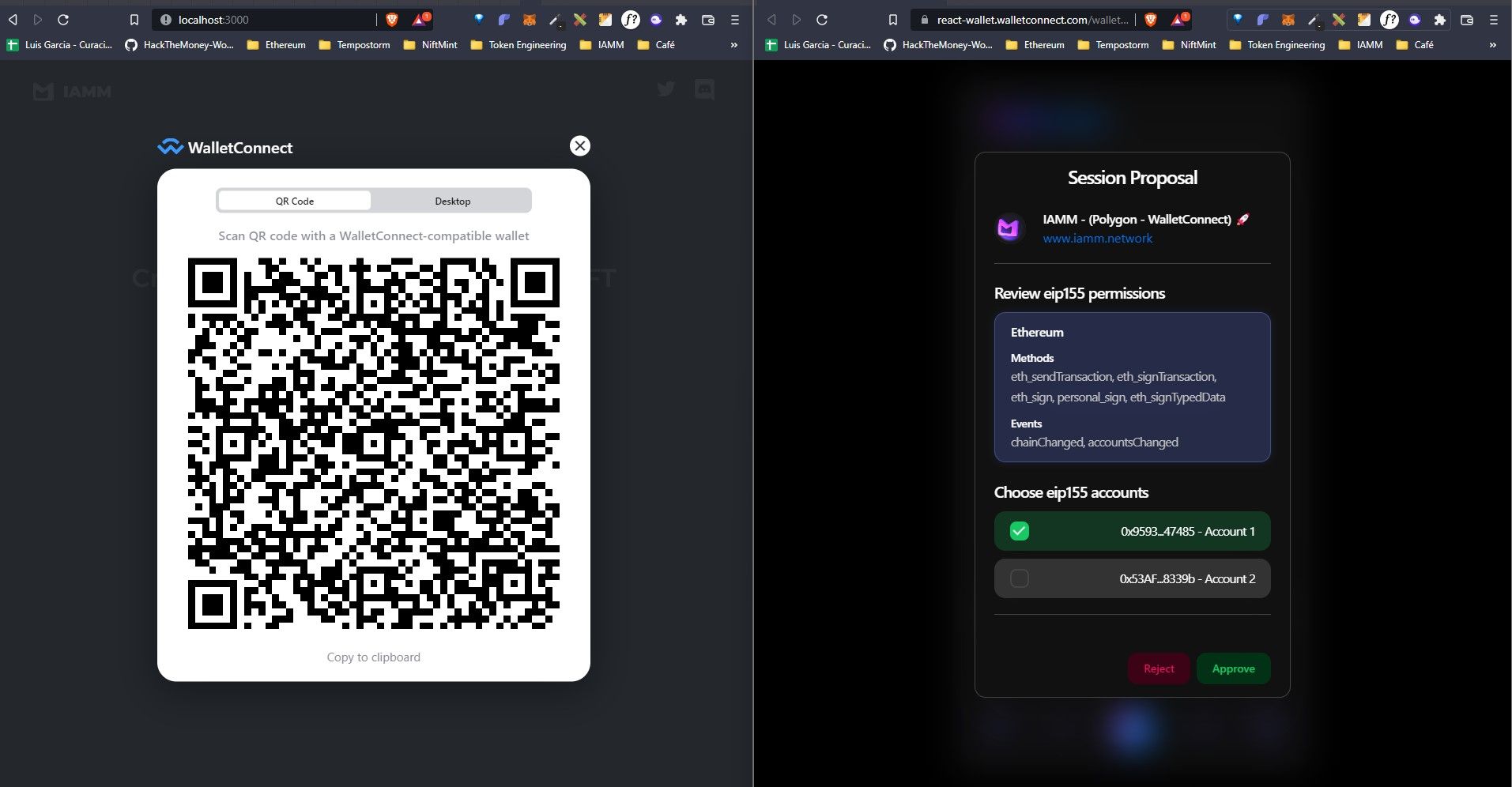The height and width of the screenshot is (787, 1512).
Task: Click the 'chainChanged, accountsChanged' events text
Action: coord(1094,442)
